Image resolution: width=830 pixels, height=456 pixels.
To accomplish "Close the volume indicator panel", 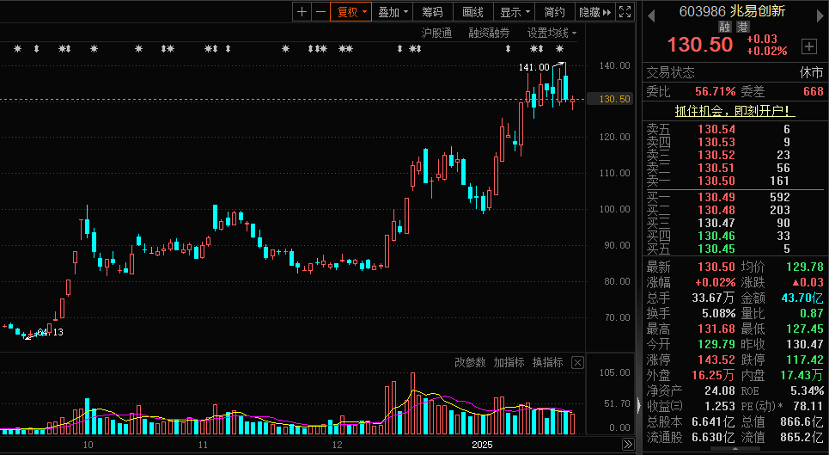I will click(578, 362).
